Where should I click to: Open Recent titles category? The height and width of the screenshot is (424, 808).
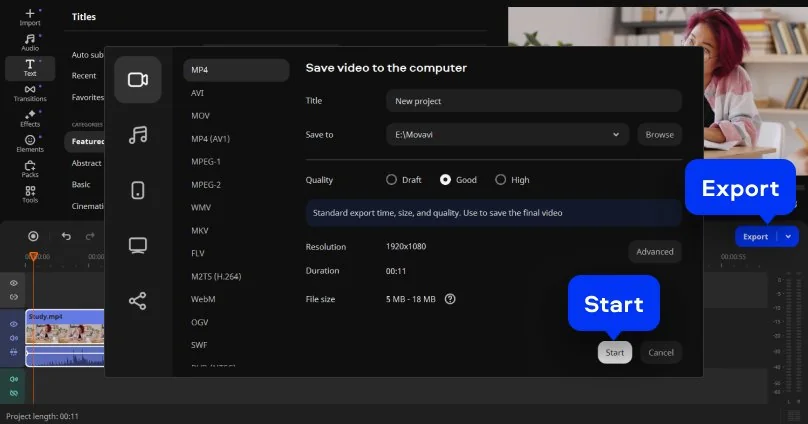pos(84,76)
